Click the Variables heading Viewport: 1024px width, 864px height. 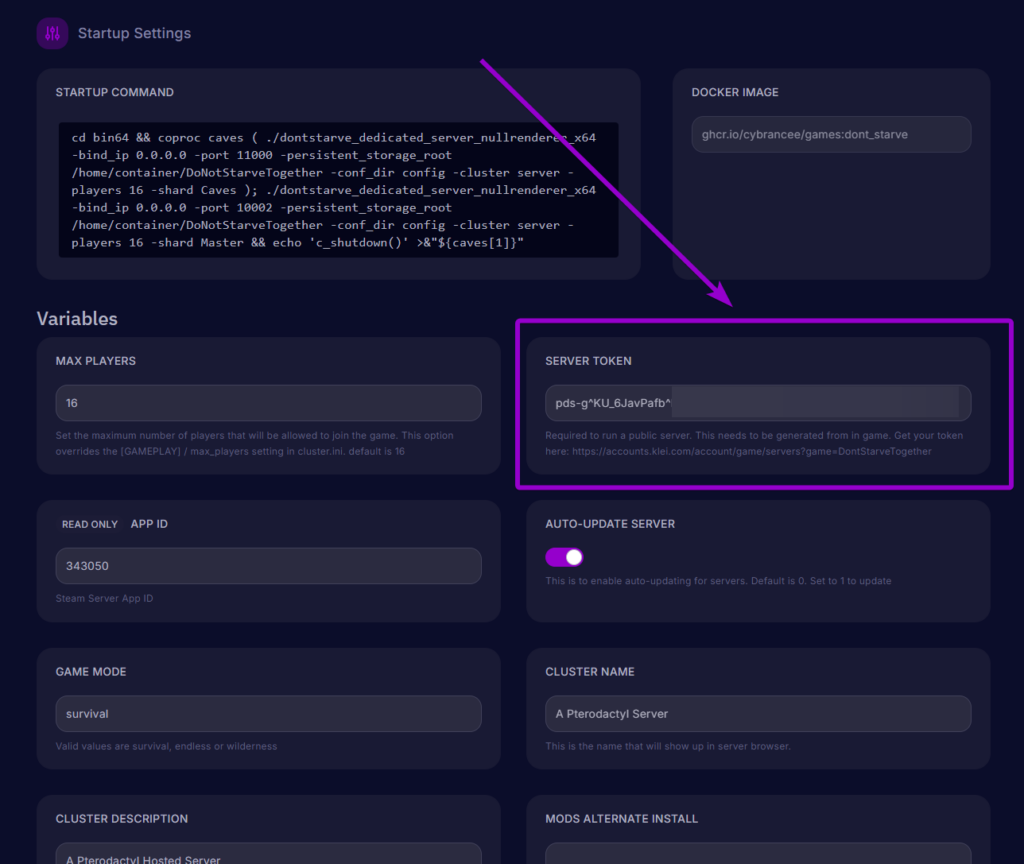click(x=77, y=319)
